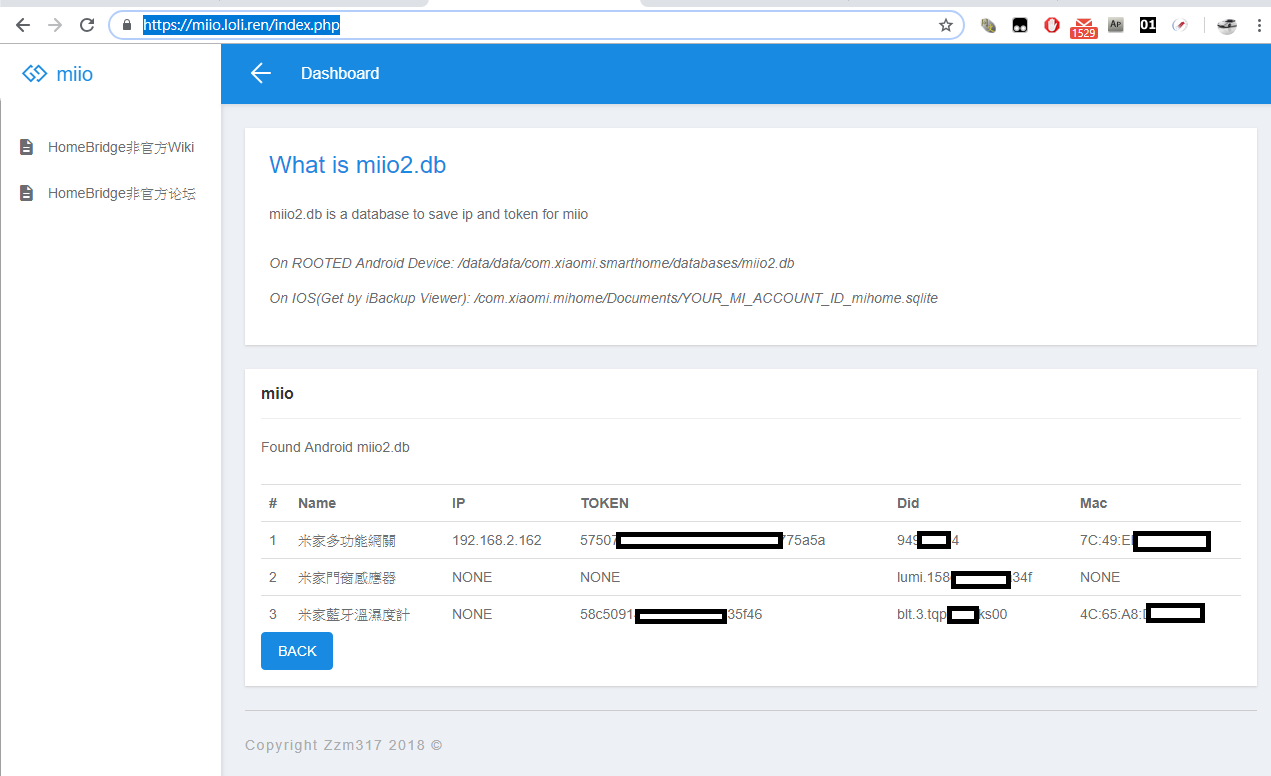Bookmark this page with the star icon
Viewport: 1271px width, 776px height.
click(945, 25)
